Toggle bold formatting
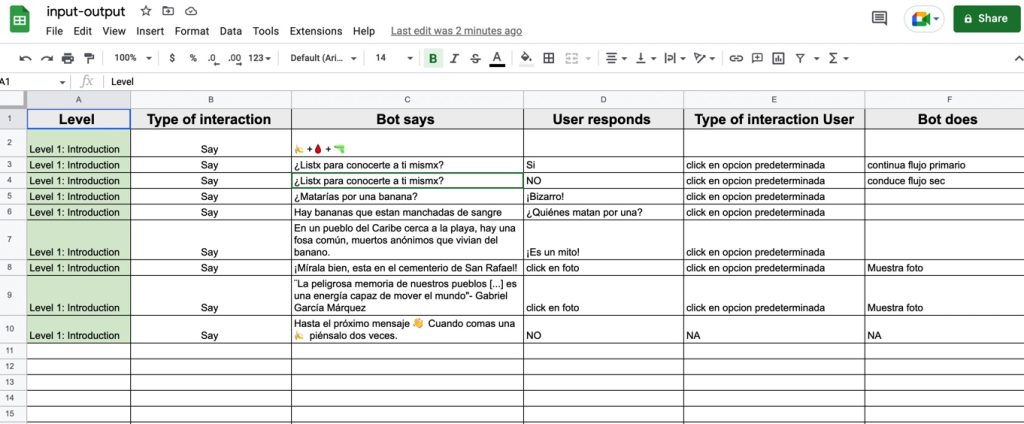The height and width of the screenshot is (424, 1024). (432, 59)
